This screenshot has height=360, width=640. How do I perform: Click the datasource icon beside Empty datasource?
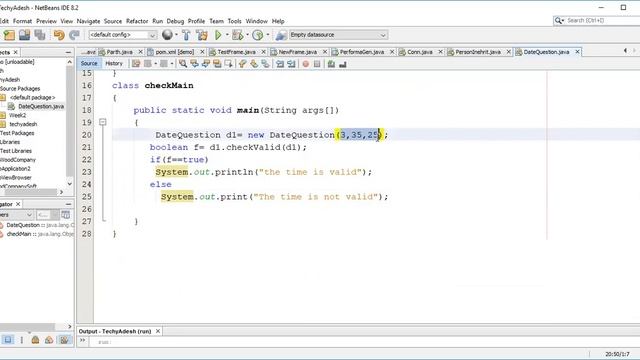[281, 35]
